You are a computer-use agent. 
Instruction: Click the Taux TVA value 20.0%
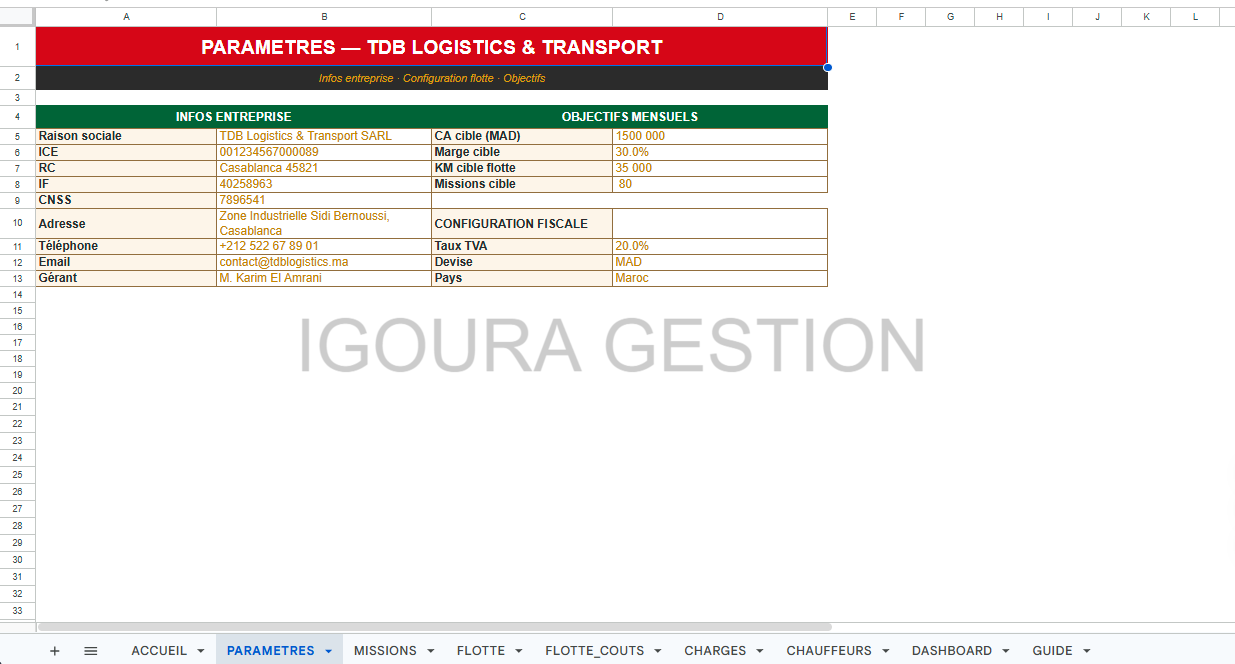pos(720,246)
